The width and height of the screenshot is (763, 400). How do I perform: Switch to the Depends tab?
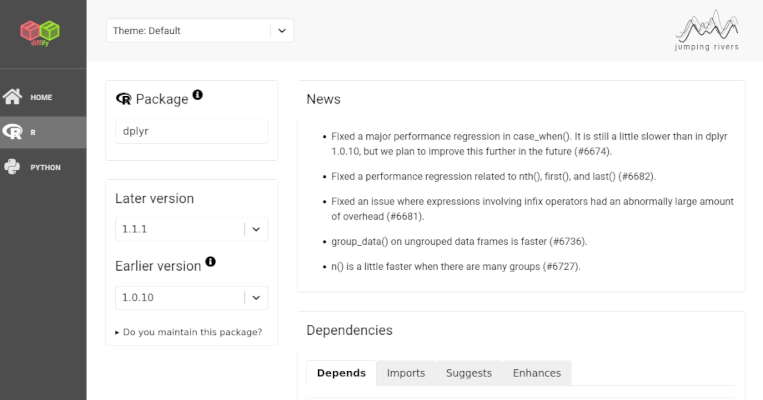coord(341,373)
